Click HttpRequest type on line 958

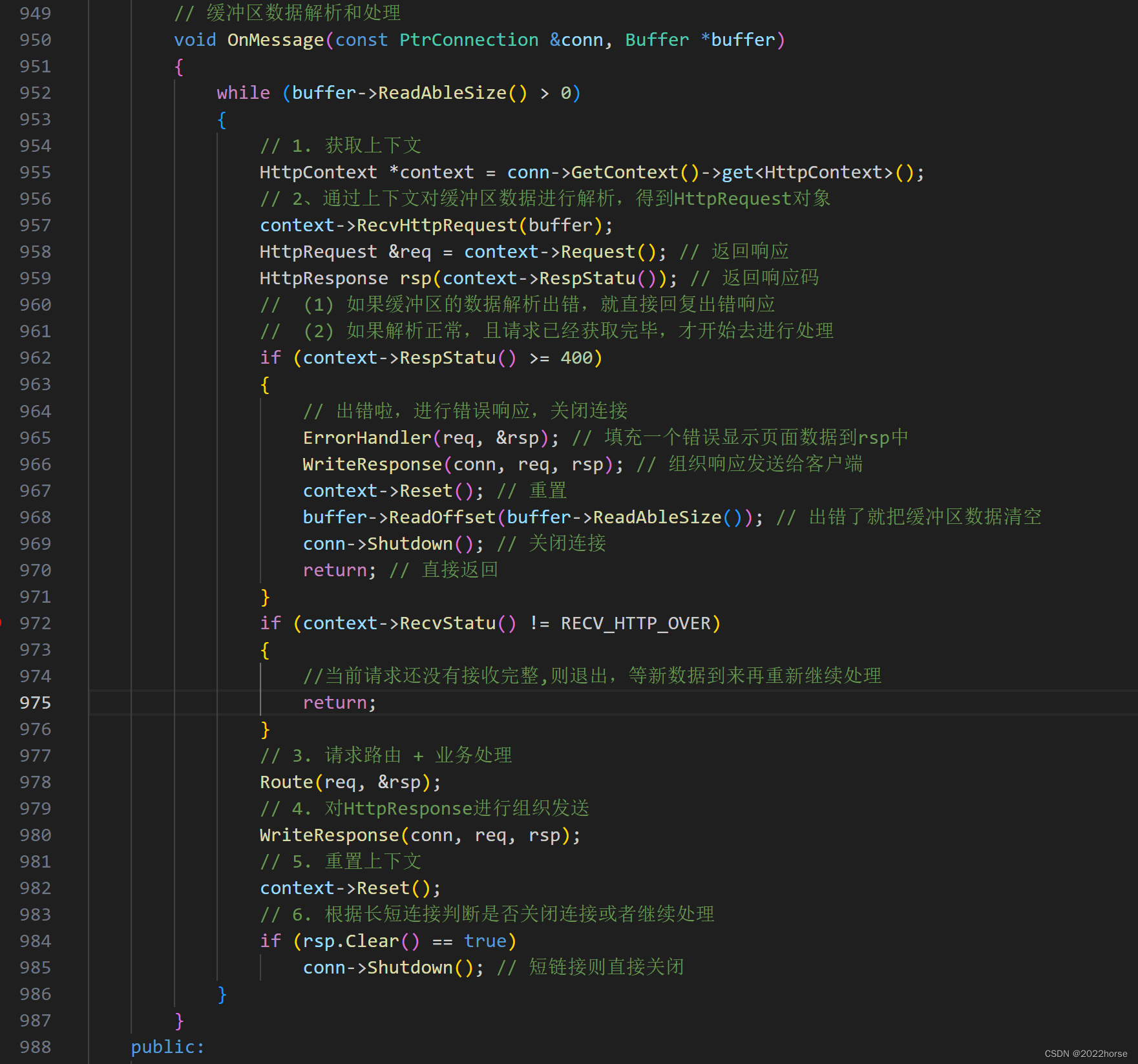pyautogui.click(x=318, y=252)
